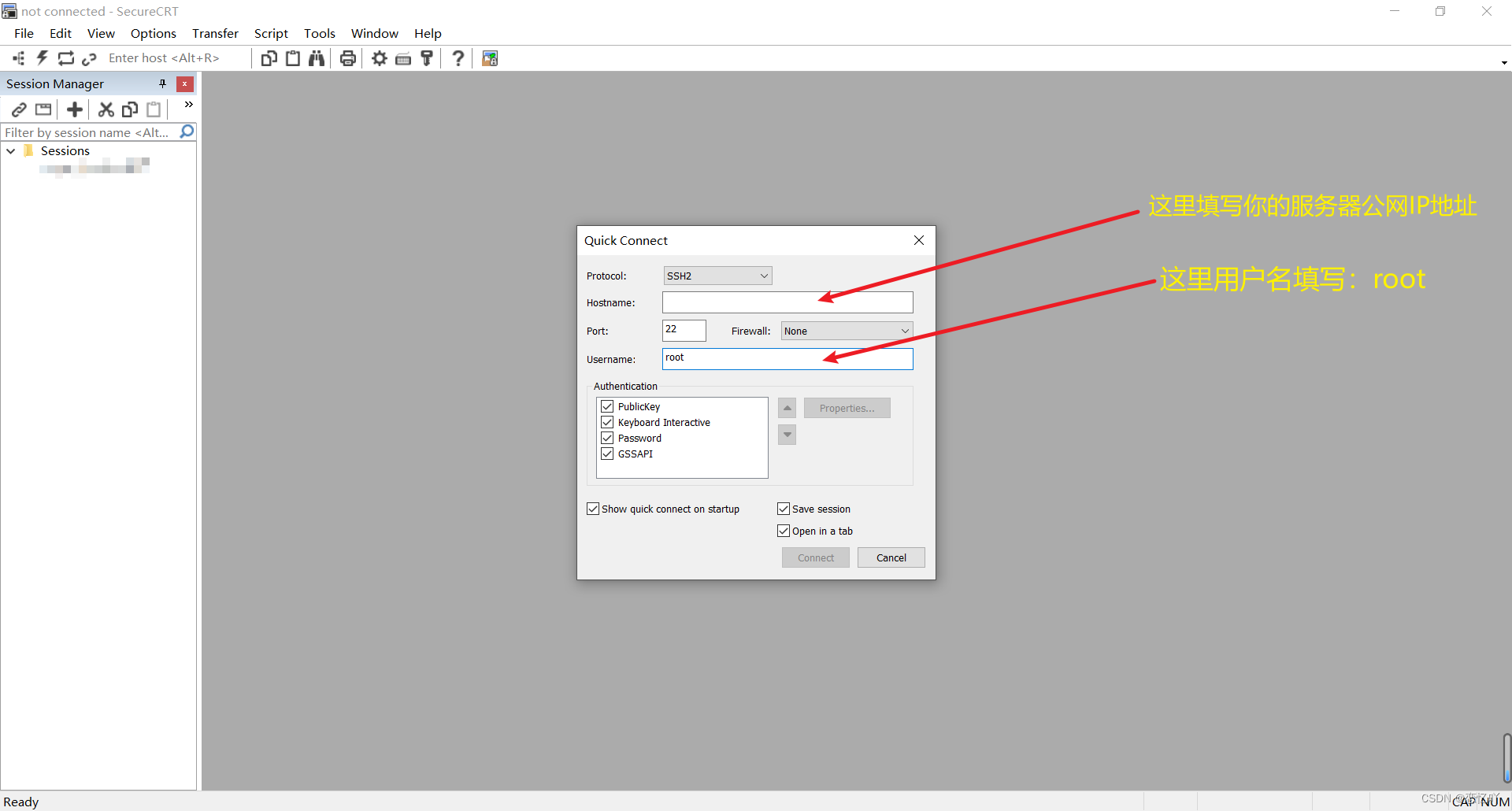Click the New Session plus icon
1512x811 pixels.
[x=75, y=109]
